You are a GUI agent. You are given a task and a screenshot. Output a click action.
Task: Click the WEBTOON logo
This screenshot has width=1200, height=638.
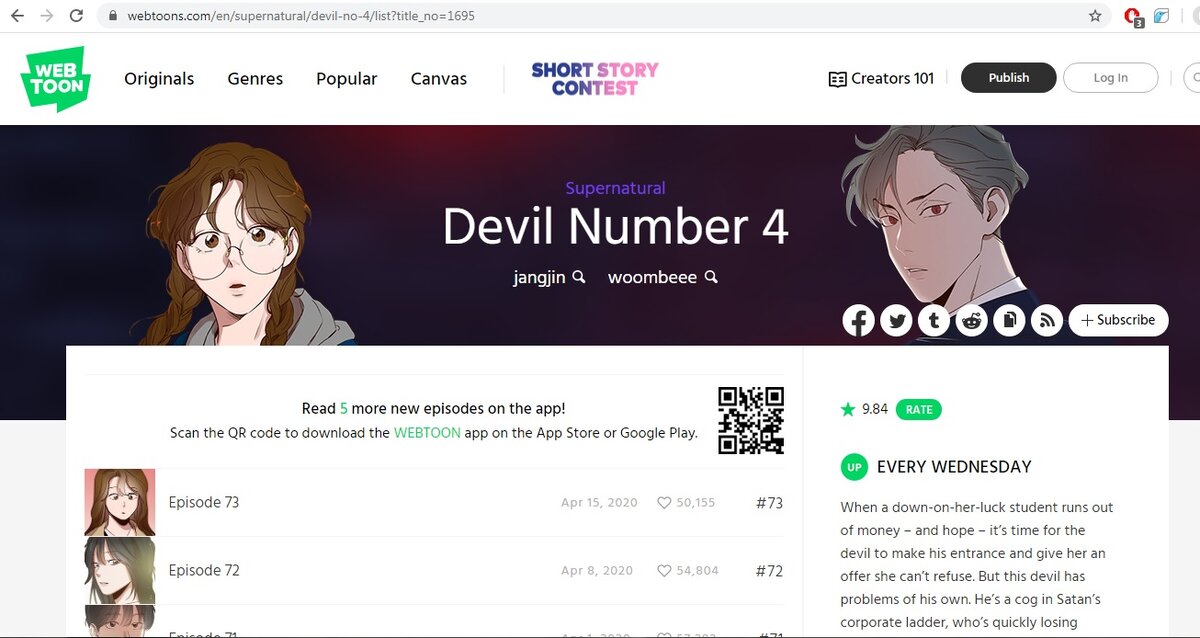(55, 79)
